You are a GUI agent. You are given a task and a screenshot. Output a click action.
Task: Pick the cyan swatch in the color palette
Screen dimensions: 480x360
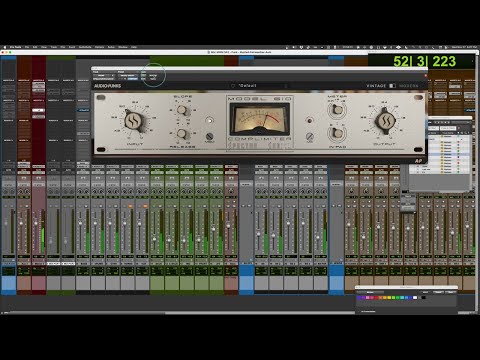pyautogui.click(x=402, y=297)
